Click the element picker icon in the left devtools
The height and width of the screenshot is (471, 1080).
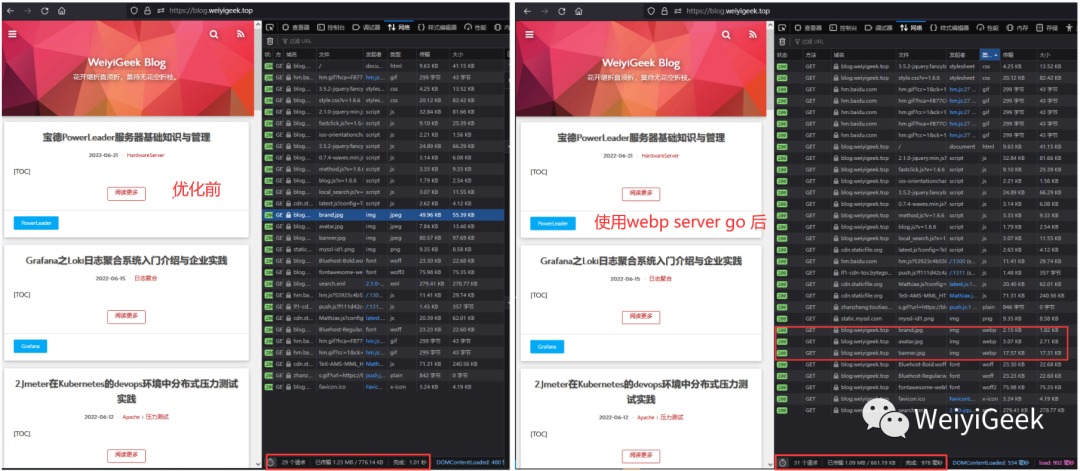coord(270,28)
